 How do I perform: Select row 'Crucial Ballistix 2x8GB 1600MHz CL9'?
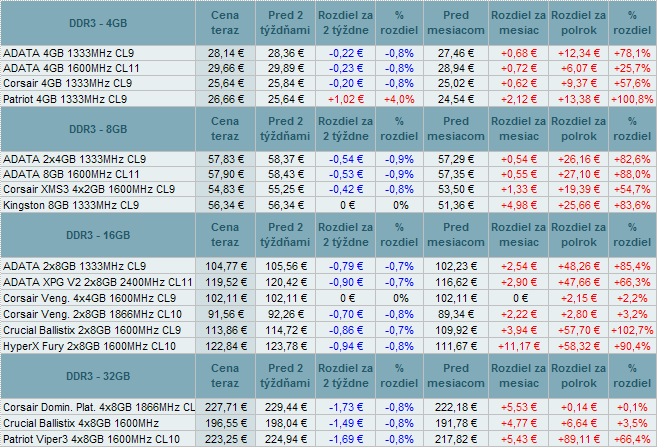coord(328,330)
